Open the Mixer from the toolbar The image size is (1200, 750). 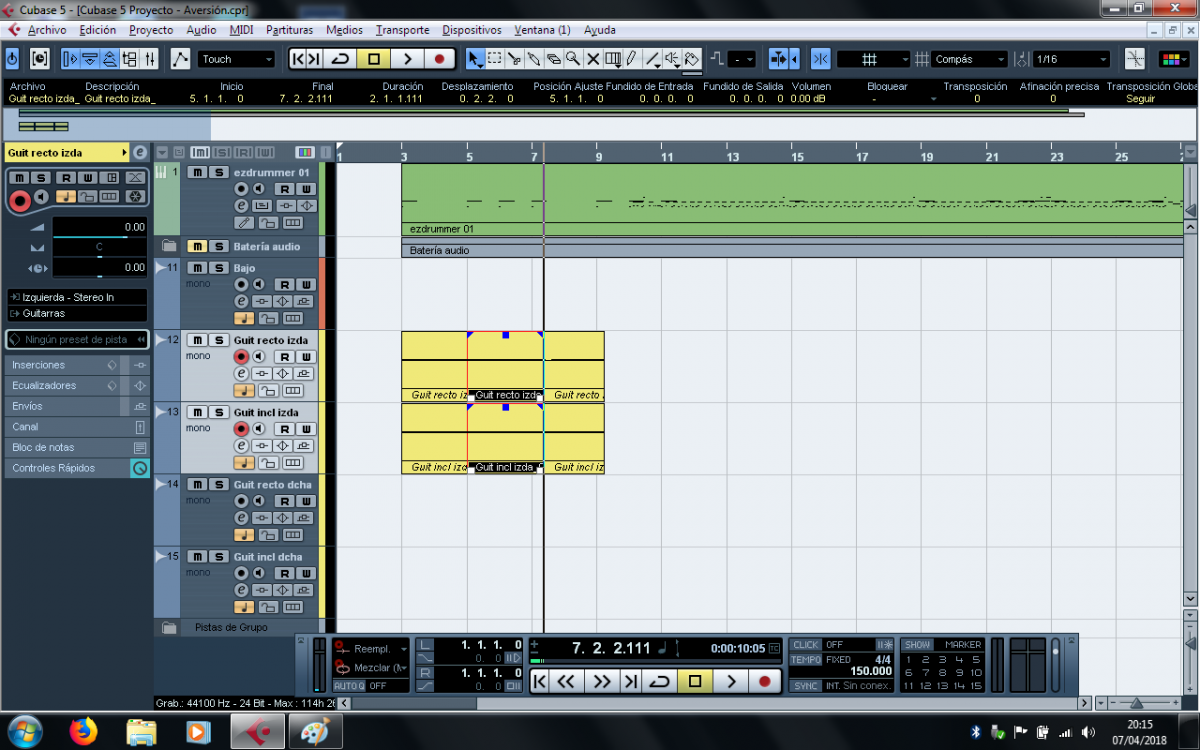[149, 59]
